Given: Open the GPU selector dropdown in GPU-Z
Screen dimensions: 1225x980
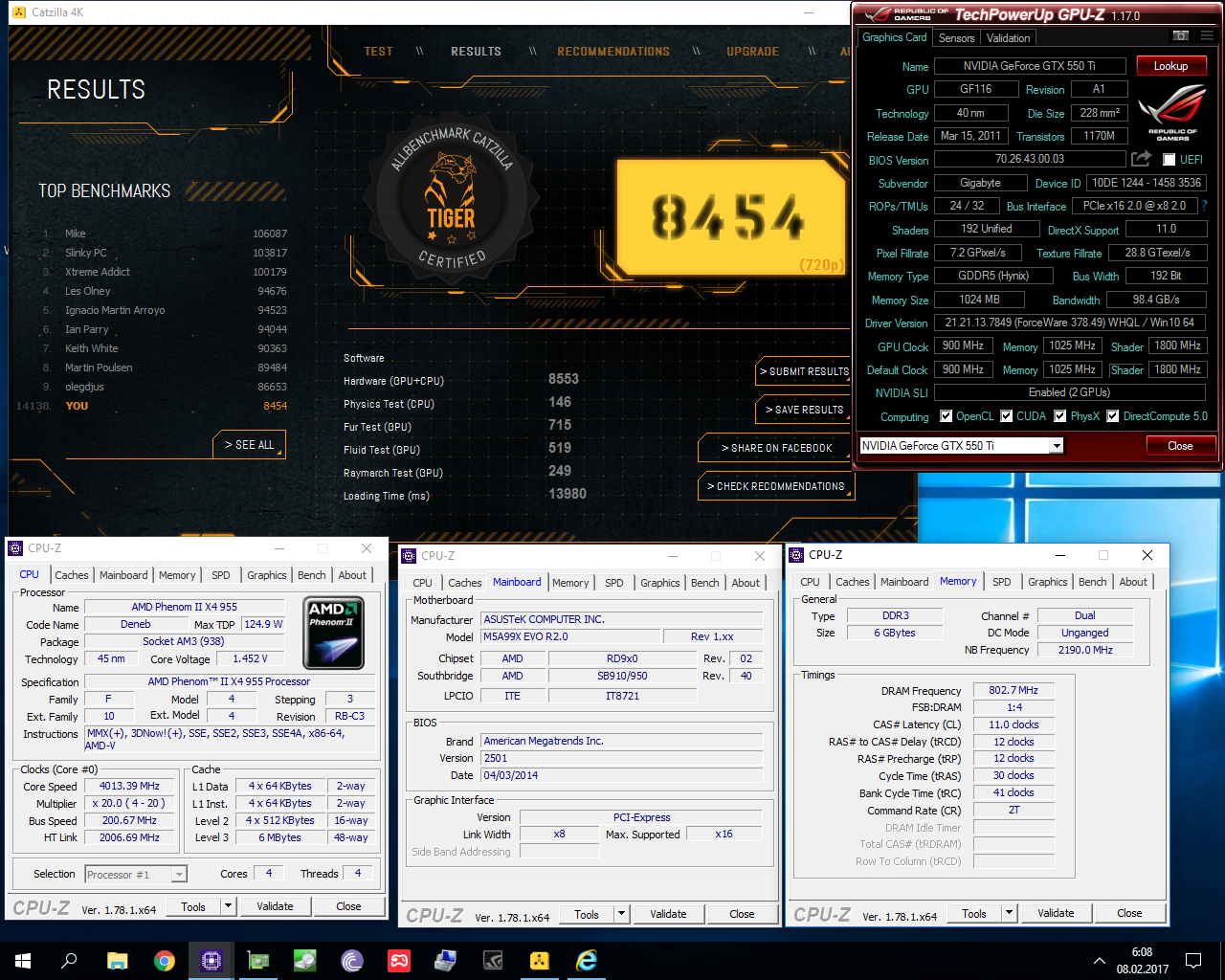Looking at the screenshot, I should pyautogui.click(x=1057, y=446).
